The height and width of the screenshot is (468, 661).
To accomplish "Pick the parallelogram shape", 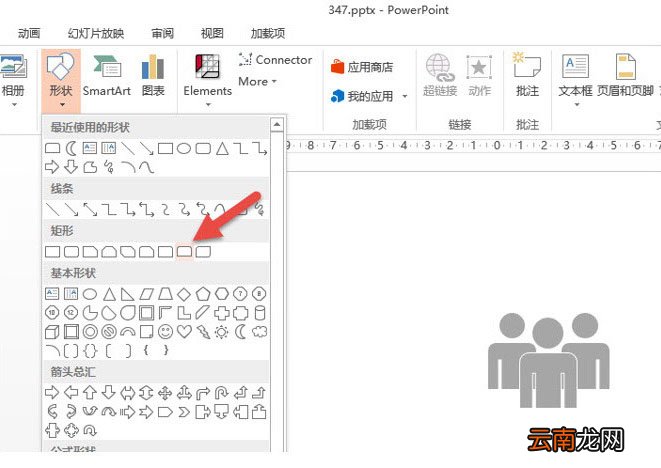I will pos(146,294).
